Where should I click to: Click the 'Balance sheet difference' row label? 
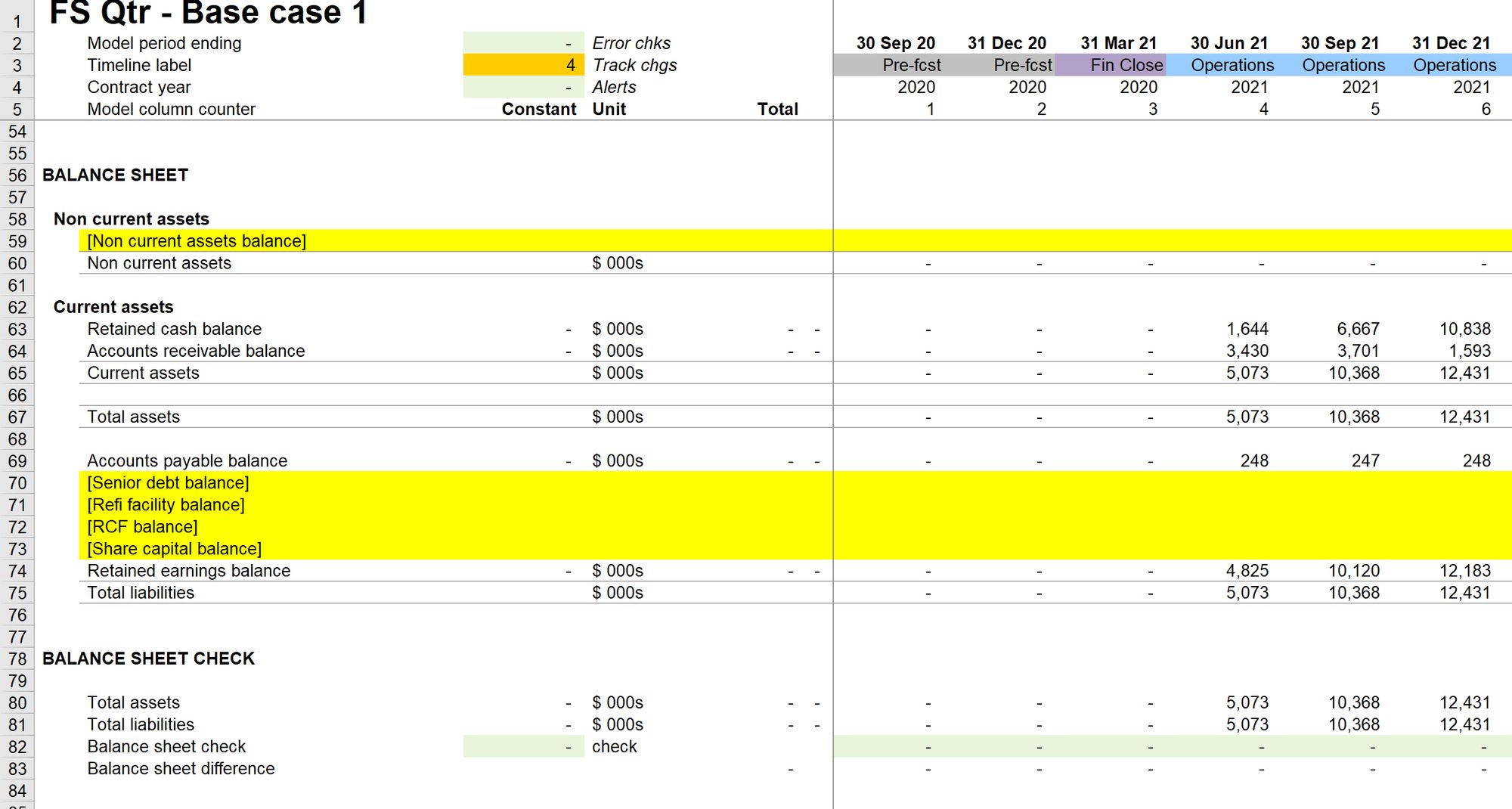pyautogui.click(x=181, y=768)
